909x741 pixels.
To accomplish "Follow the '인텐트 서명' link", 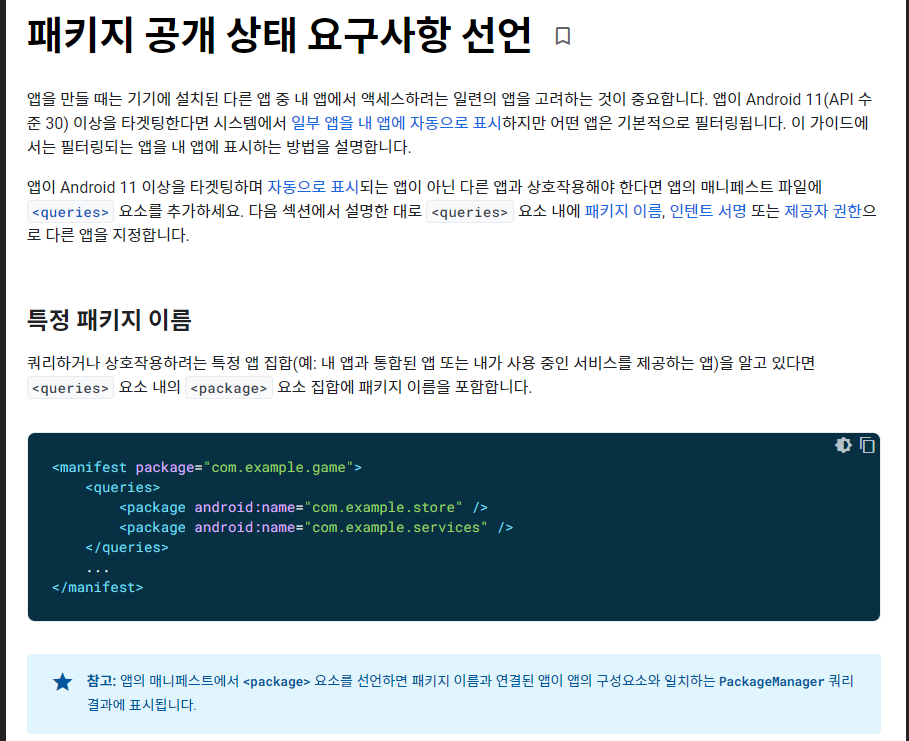I will point(708,210).
